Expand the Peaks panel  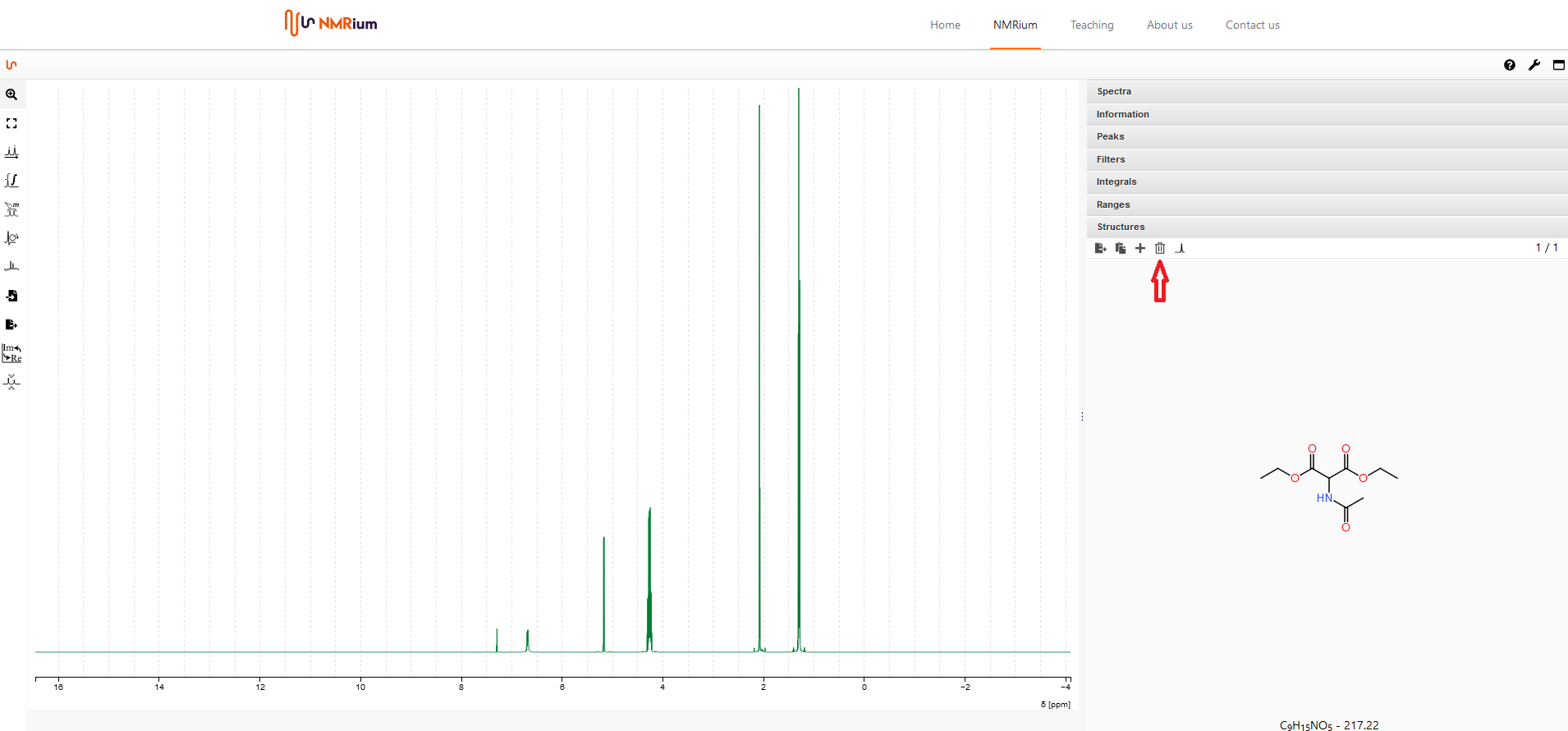click(1110, 136)
